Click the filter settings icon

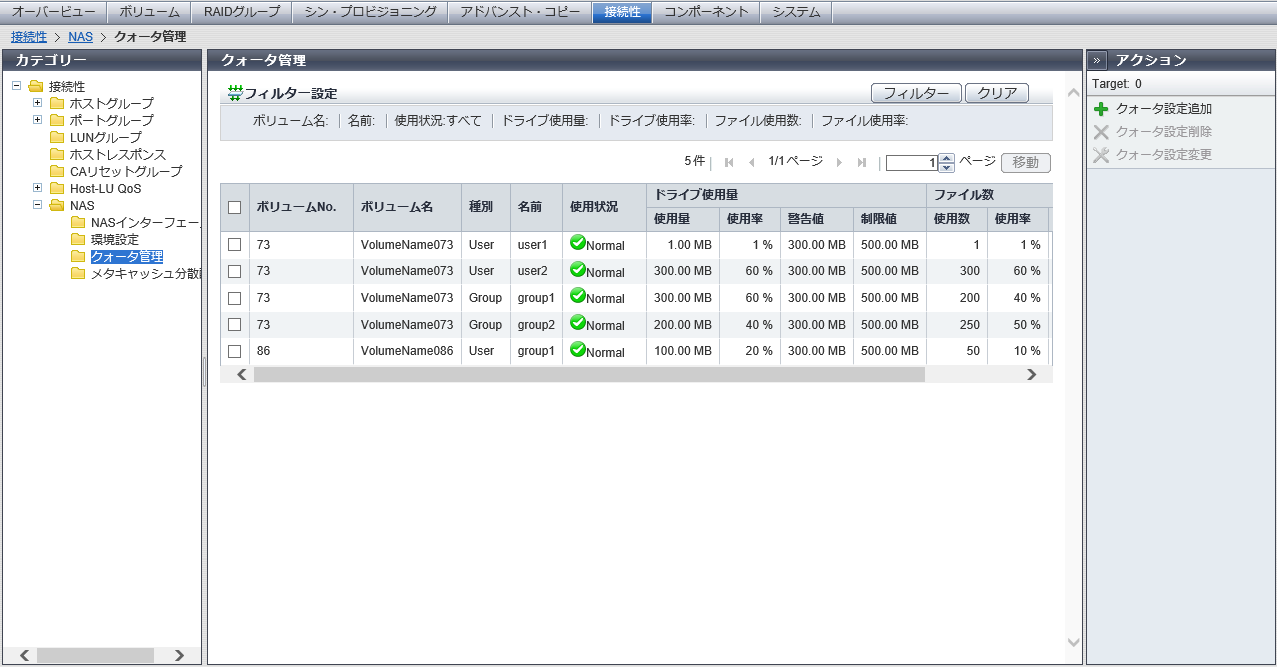(x=235, y=93)
